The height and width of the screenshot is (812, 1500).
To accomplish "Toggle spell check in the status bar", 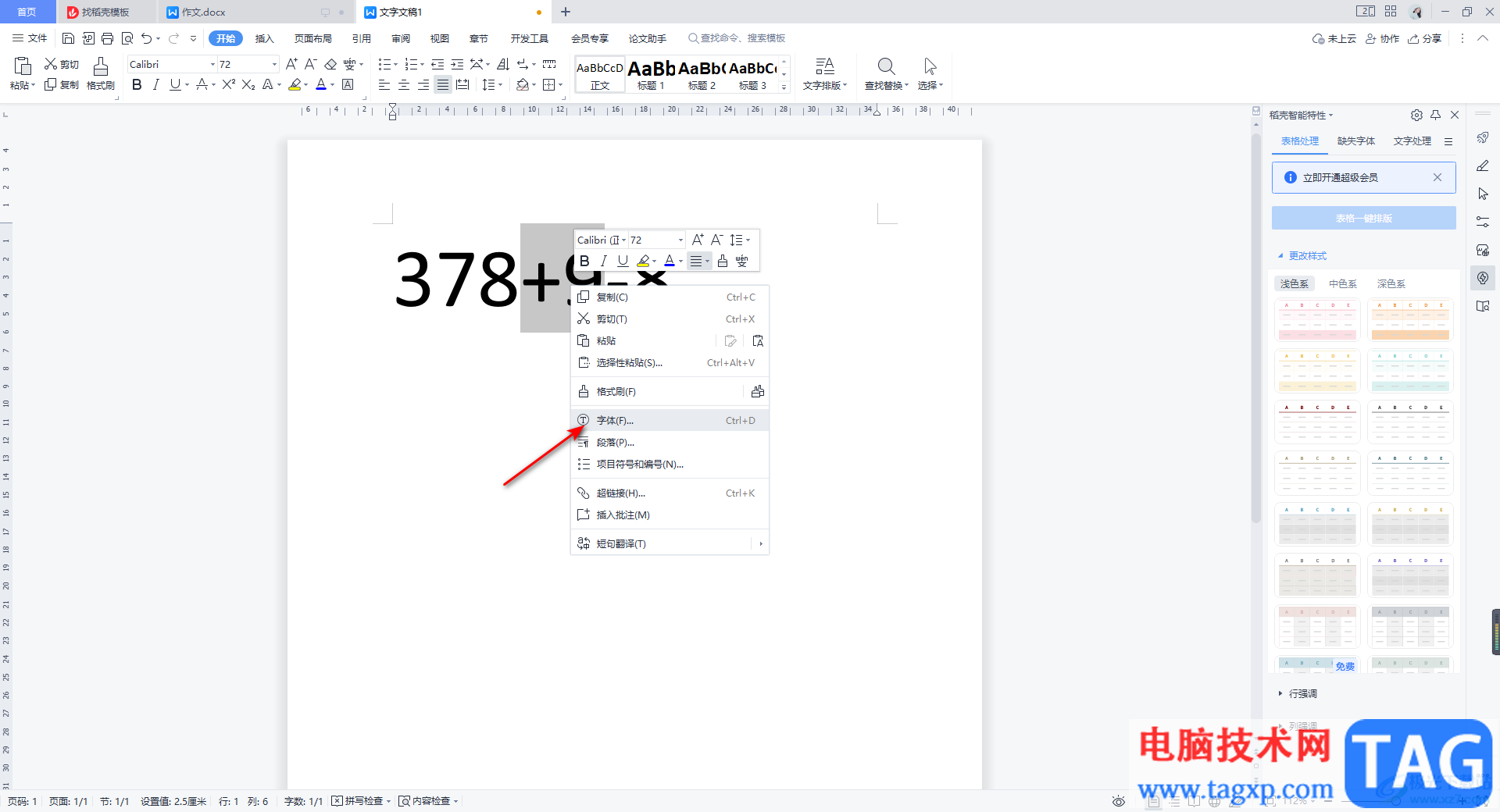I will point(361,801).
